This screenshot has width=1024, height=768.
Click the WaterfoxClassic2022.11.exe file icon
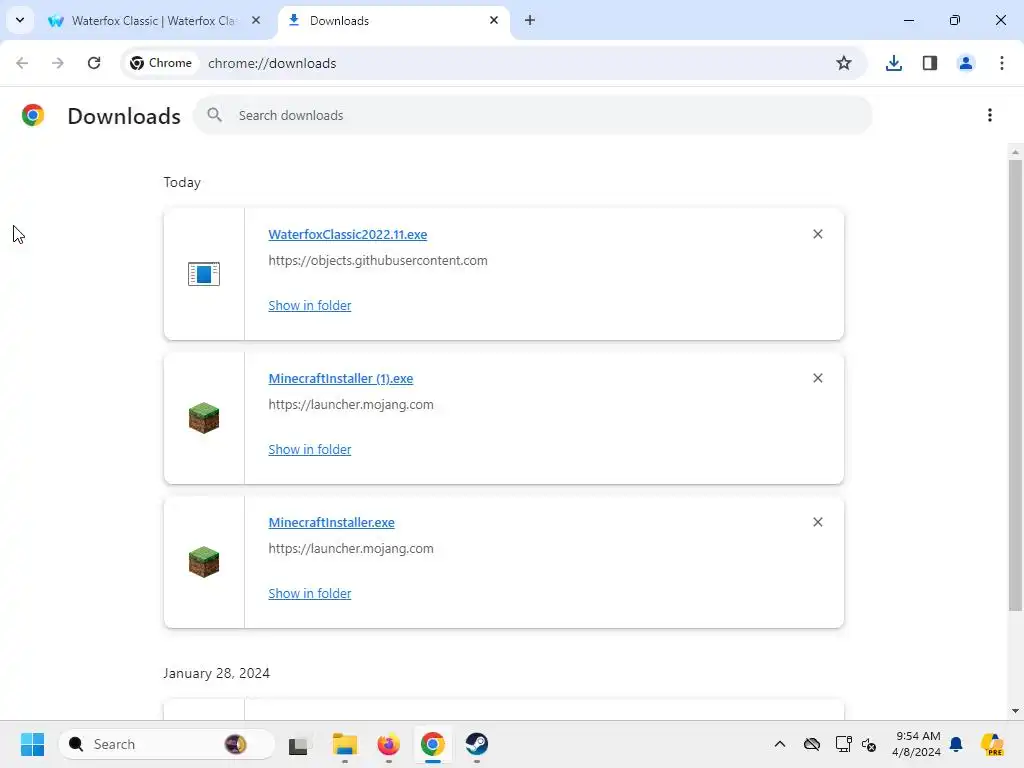204,274
